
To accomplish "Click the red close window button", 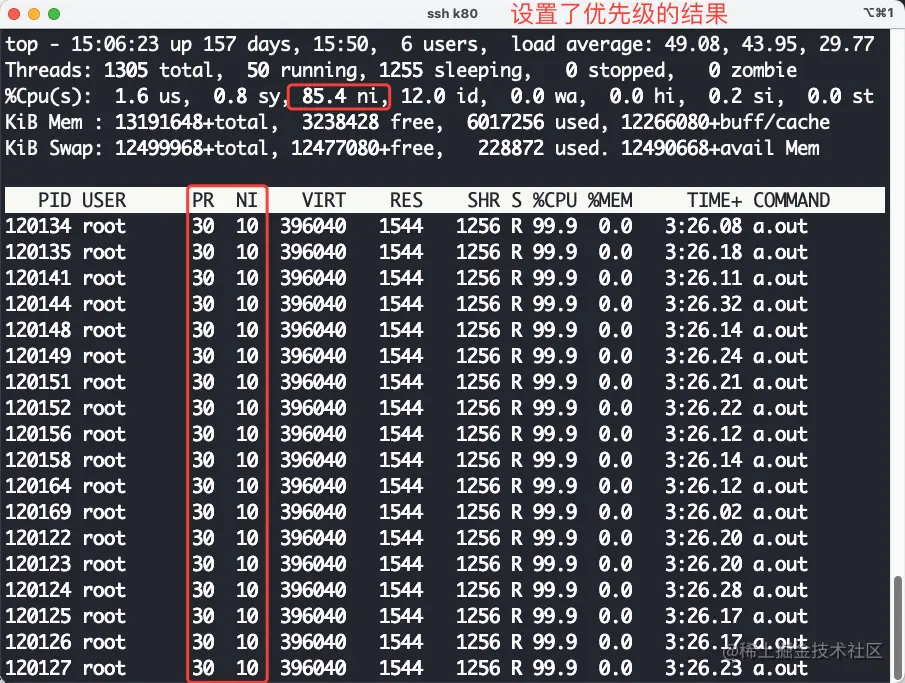I will [14, 14].
